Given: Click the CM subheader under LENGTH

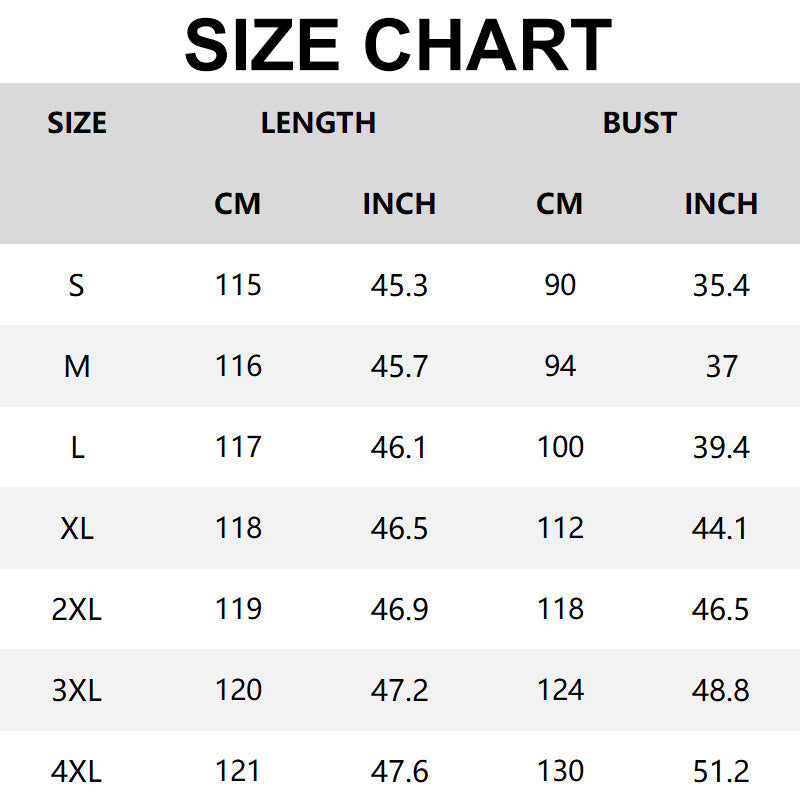Looking at the screenshot, I should (x=237, y=204).
